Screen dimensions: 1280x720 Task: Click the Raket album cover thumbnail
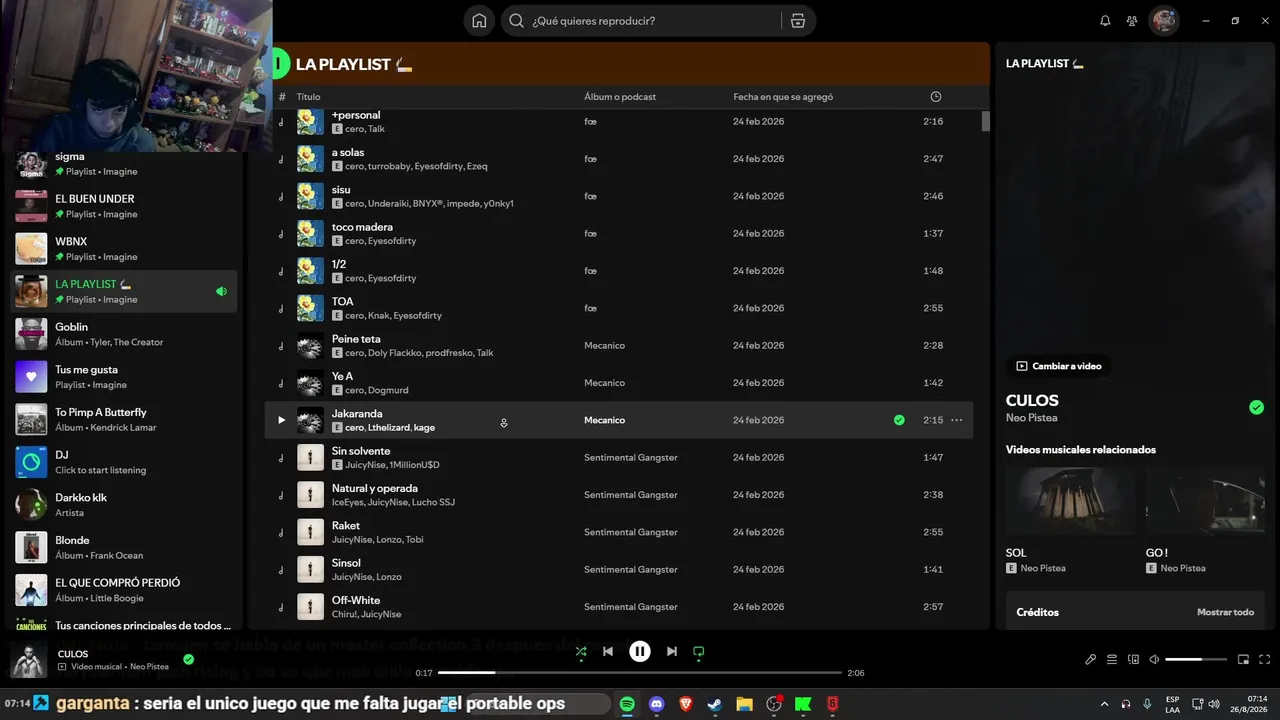pyautogui.click(x=310, y=532)
